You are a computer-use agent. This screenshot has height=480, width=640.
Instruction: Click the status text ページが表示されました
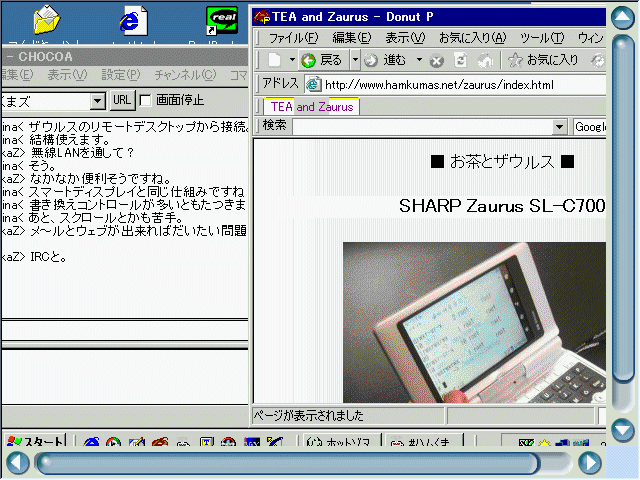tap(309, 416)
